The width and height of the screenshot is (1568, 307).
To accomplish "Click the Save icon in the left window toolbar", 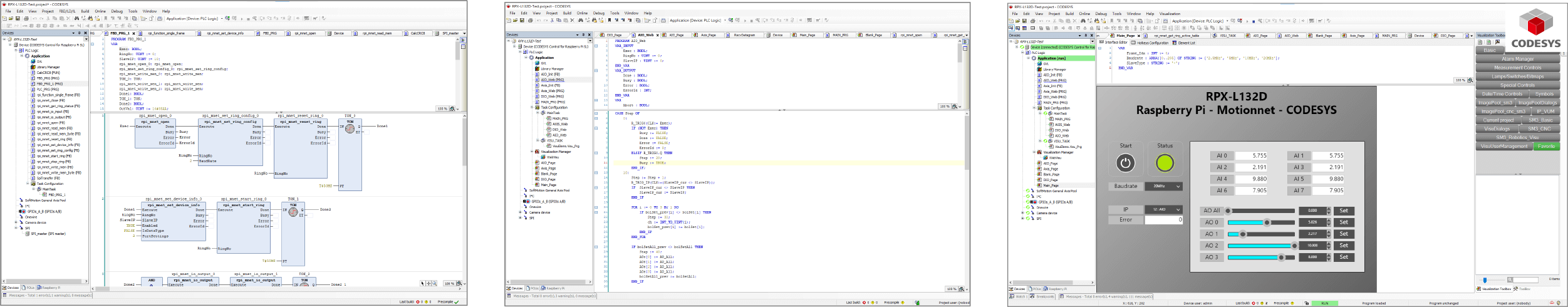I will coord(18,18).
